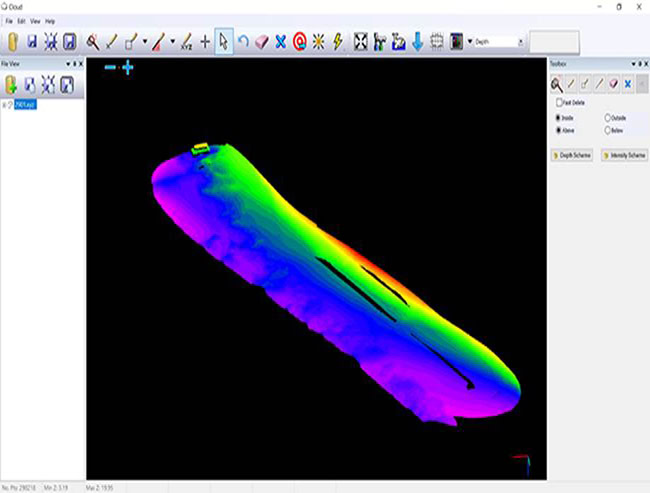Viewport: 650px width, 493px height.
Task: Enable the Fast Delete checkbox
Action: point(559,102)
